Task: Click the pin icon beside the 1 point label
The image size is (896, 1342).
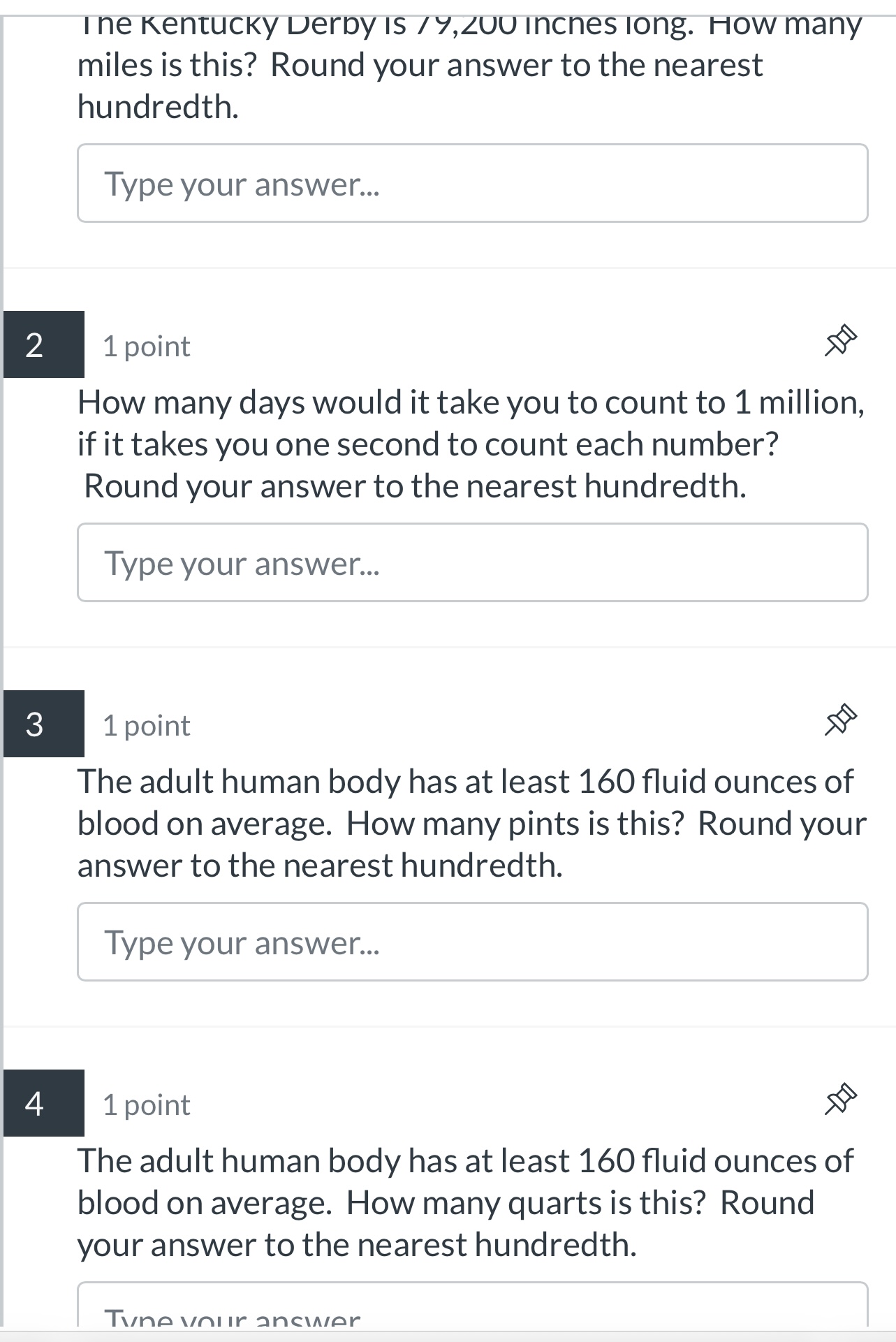Action: coord(842,340)
